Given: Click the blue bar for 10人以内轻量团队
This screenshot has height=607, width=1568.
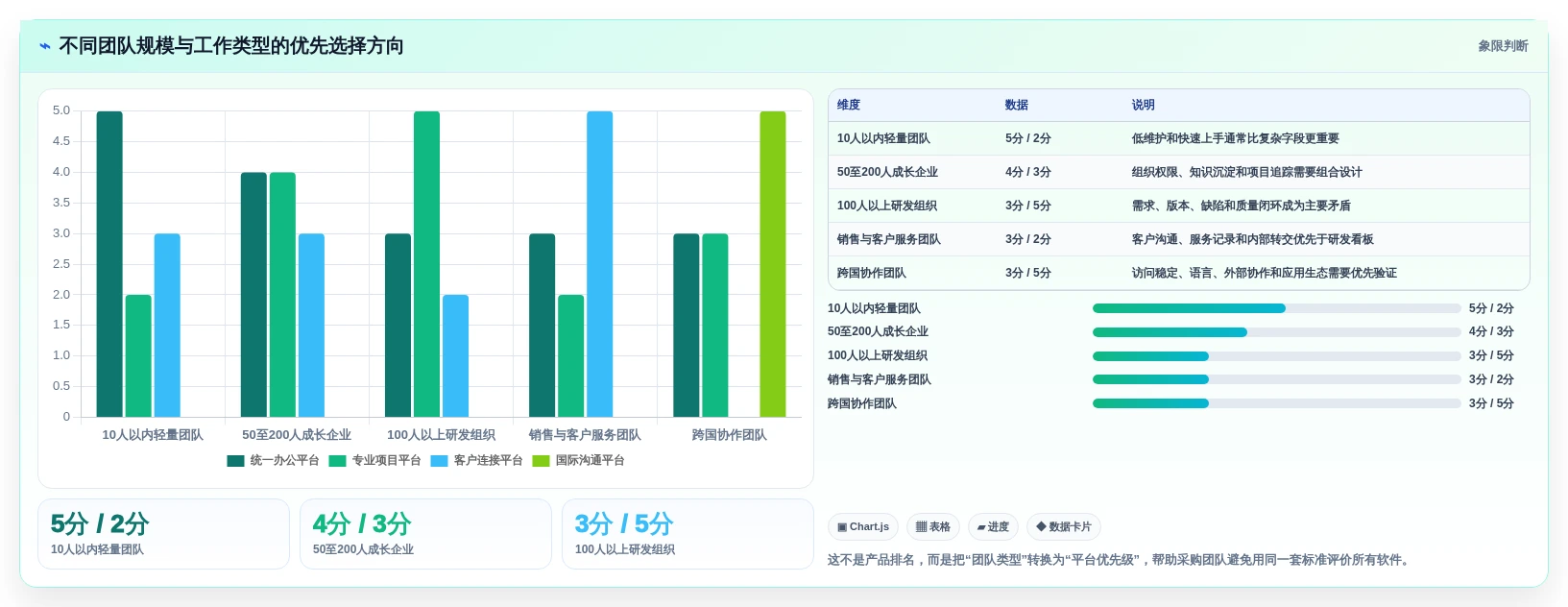Looking at the screenshot, I should pyautogui.click(x=167, y=326).
